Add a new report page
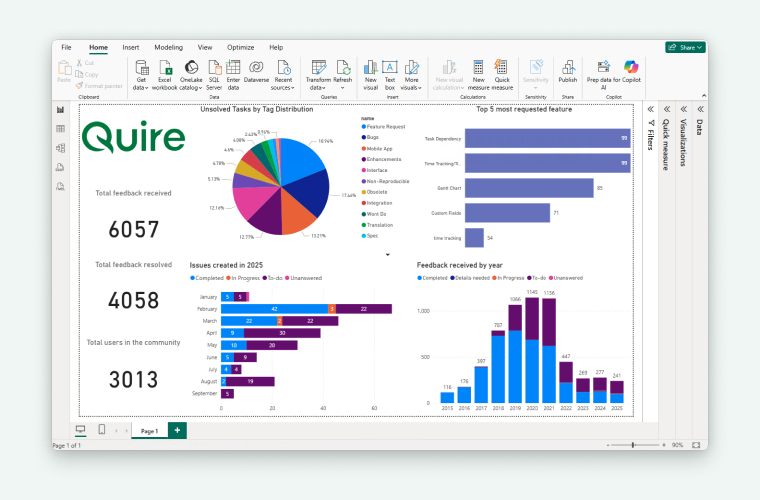760x500 pixels. (x=177, y=430)
